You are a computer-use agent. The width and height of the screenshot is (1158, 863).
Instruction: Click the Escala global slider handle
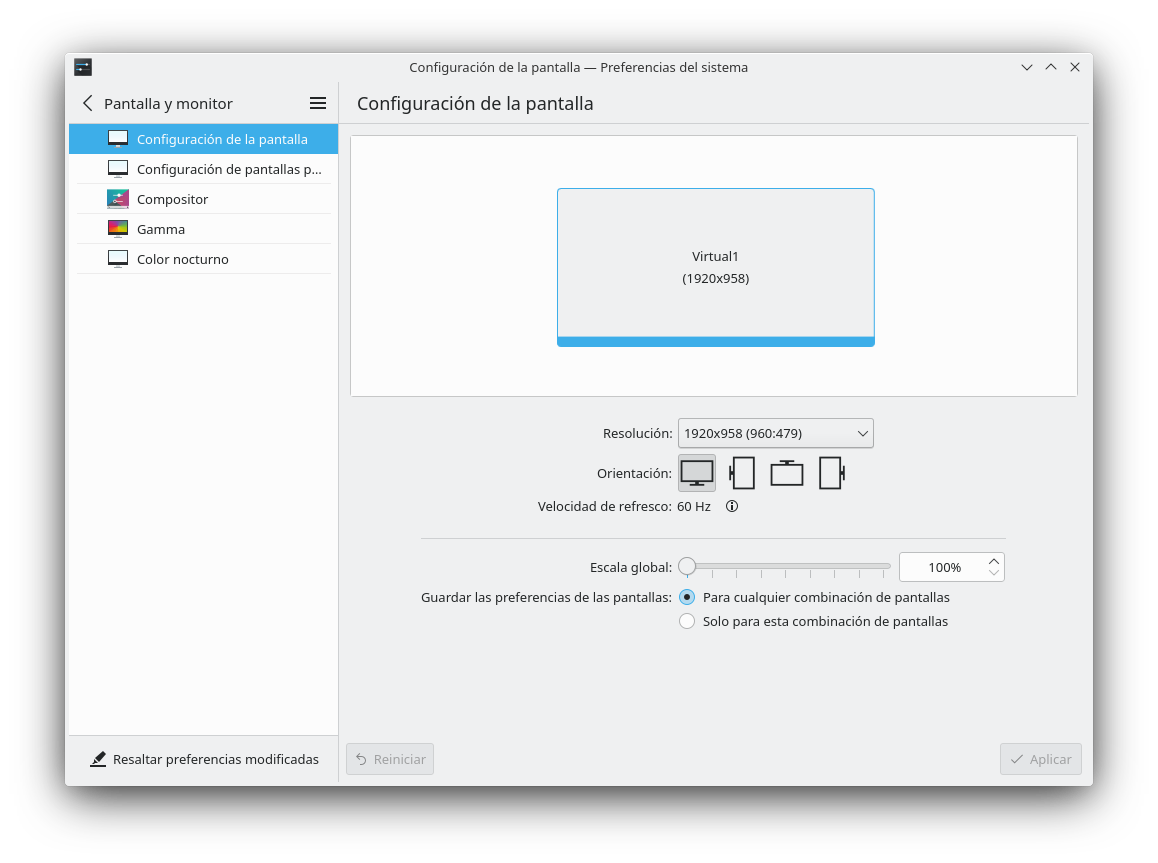687,567
